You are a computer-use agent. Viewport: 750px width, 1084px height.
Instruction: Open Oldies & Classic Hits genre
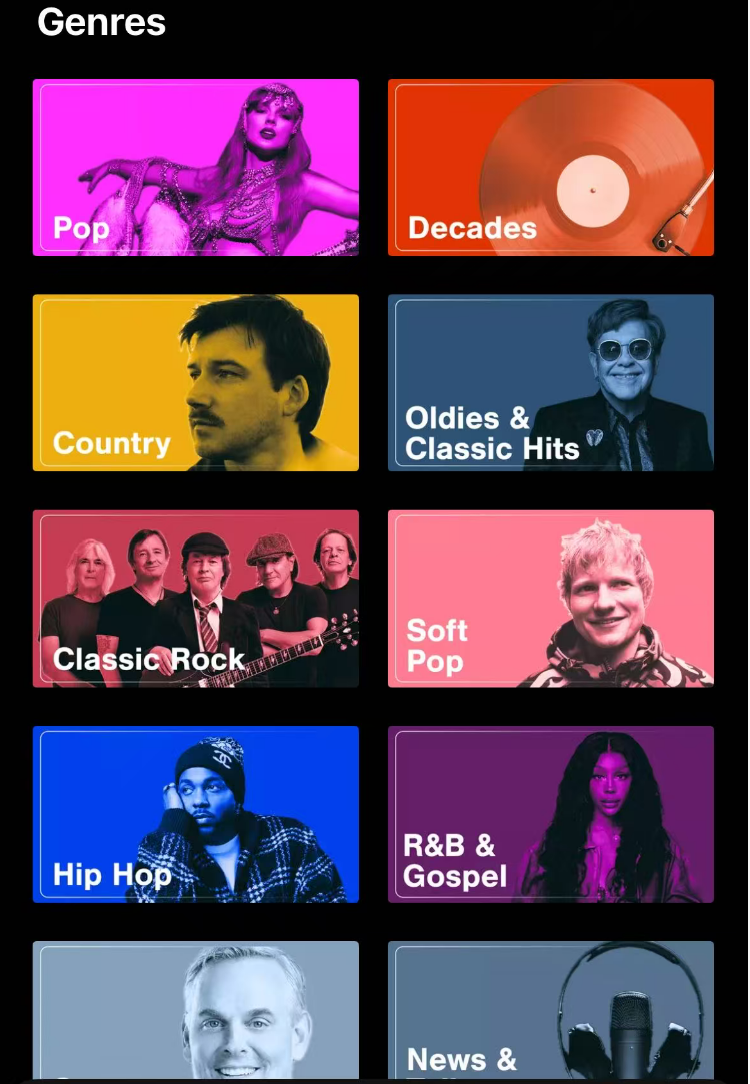pos(551,382)
